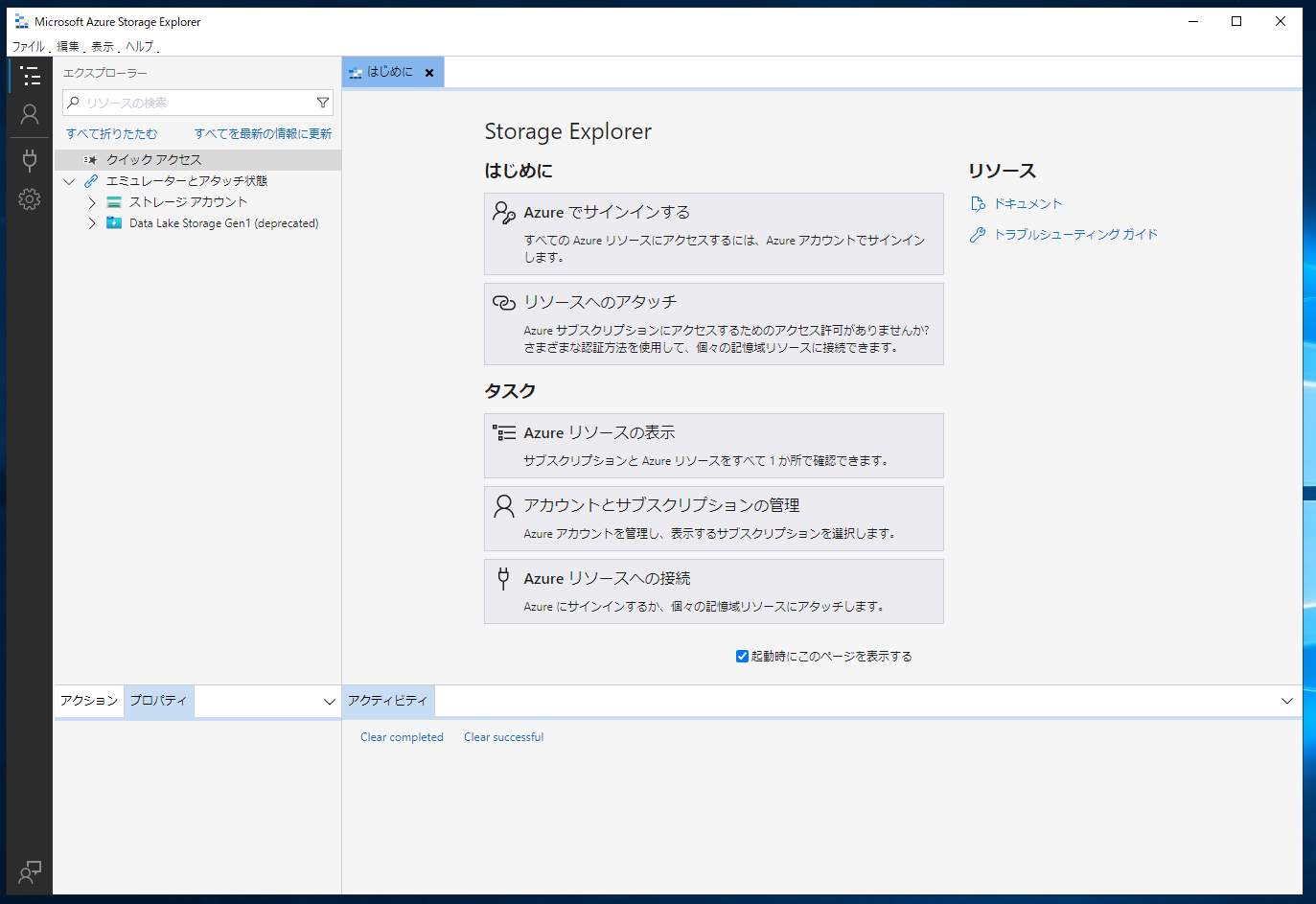Select ストレージ アカウント tree item label
This screenshot has height=904, width=1316.
coord(188,202)
